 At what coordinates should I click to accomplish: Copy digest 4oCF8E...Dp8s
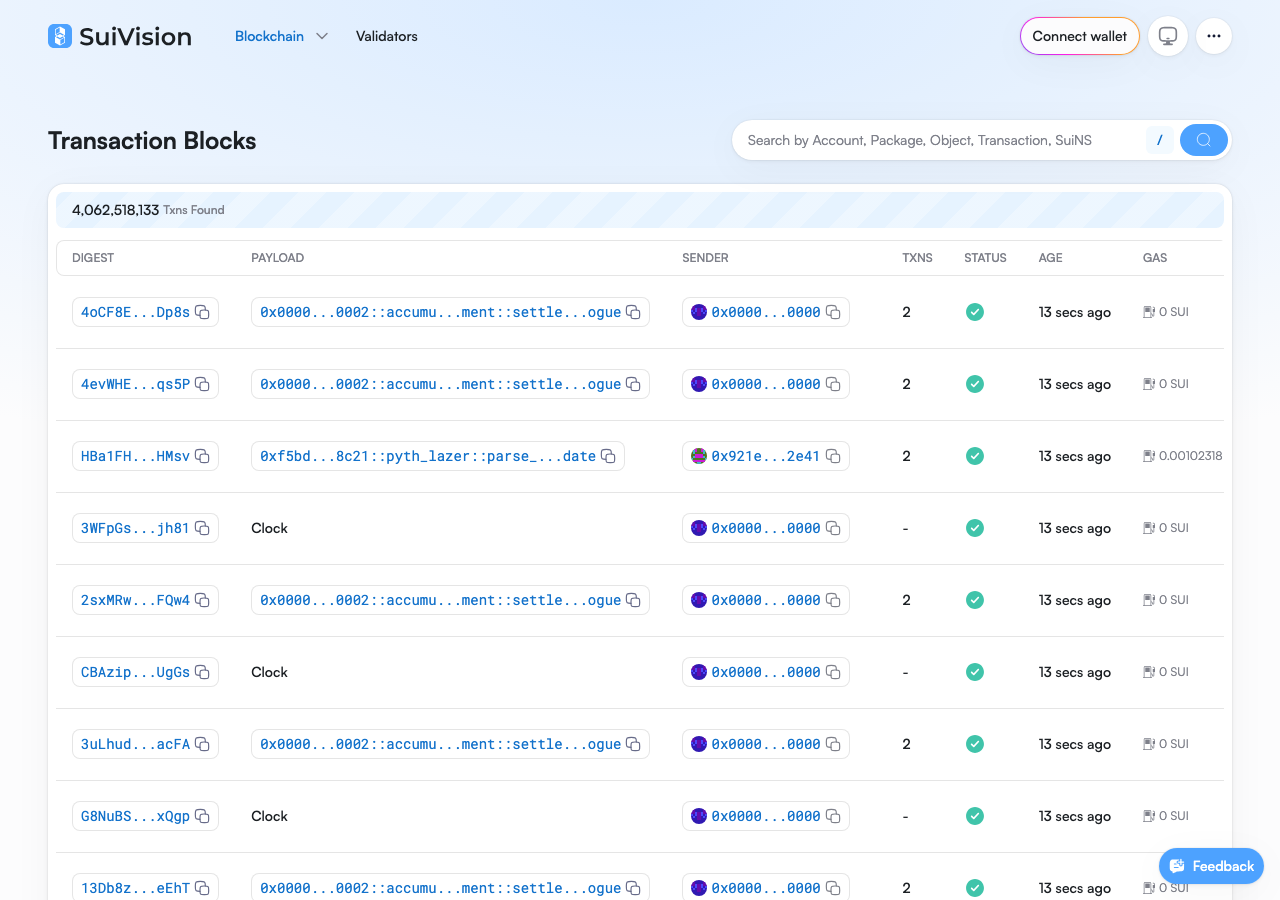202,312
